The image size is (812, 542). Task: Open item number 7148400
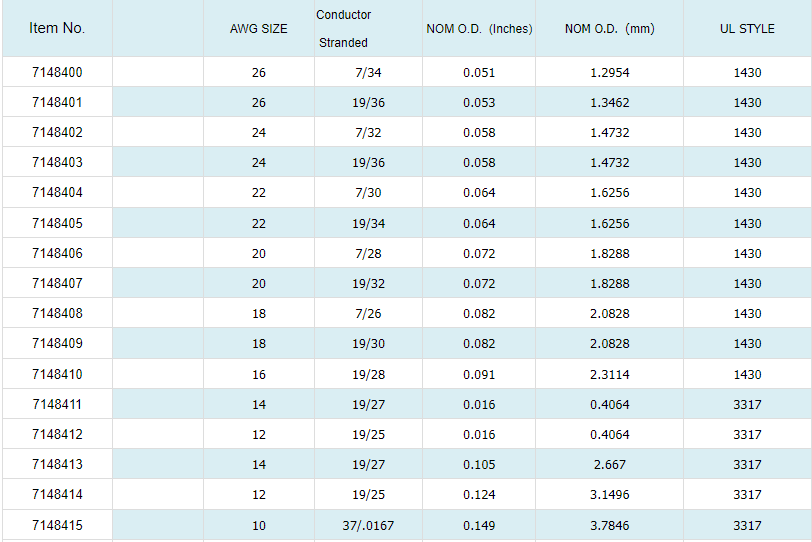57,72
